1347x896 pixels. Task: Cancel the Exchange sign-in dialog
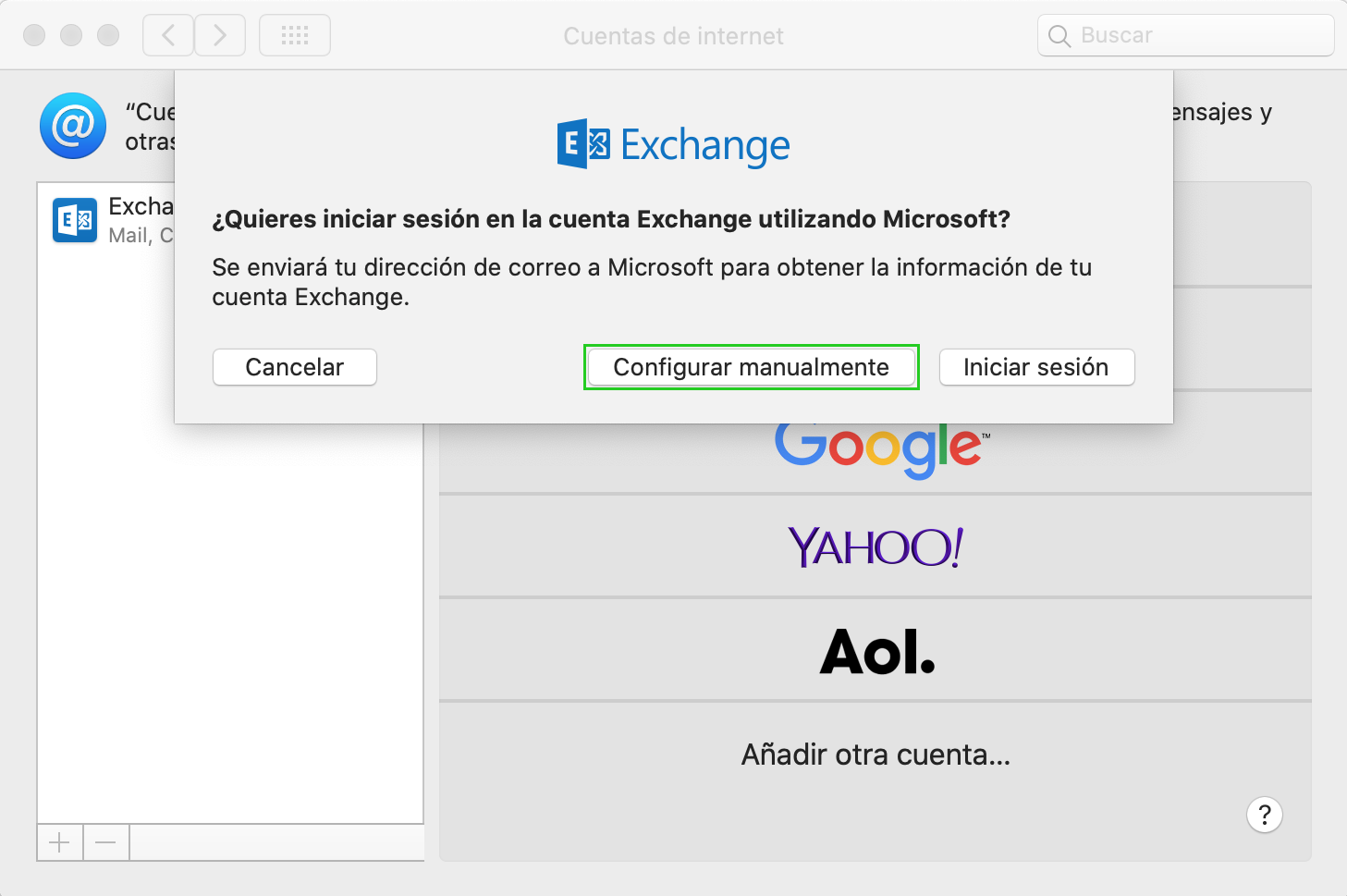coord(294,367)
